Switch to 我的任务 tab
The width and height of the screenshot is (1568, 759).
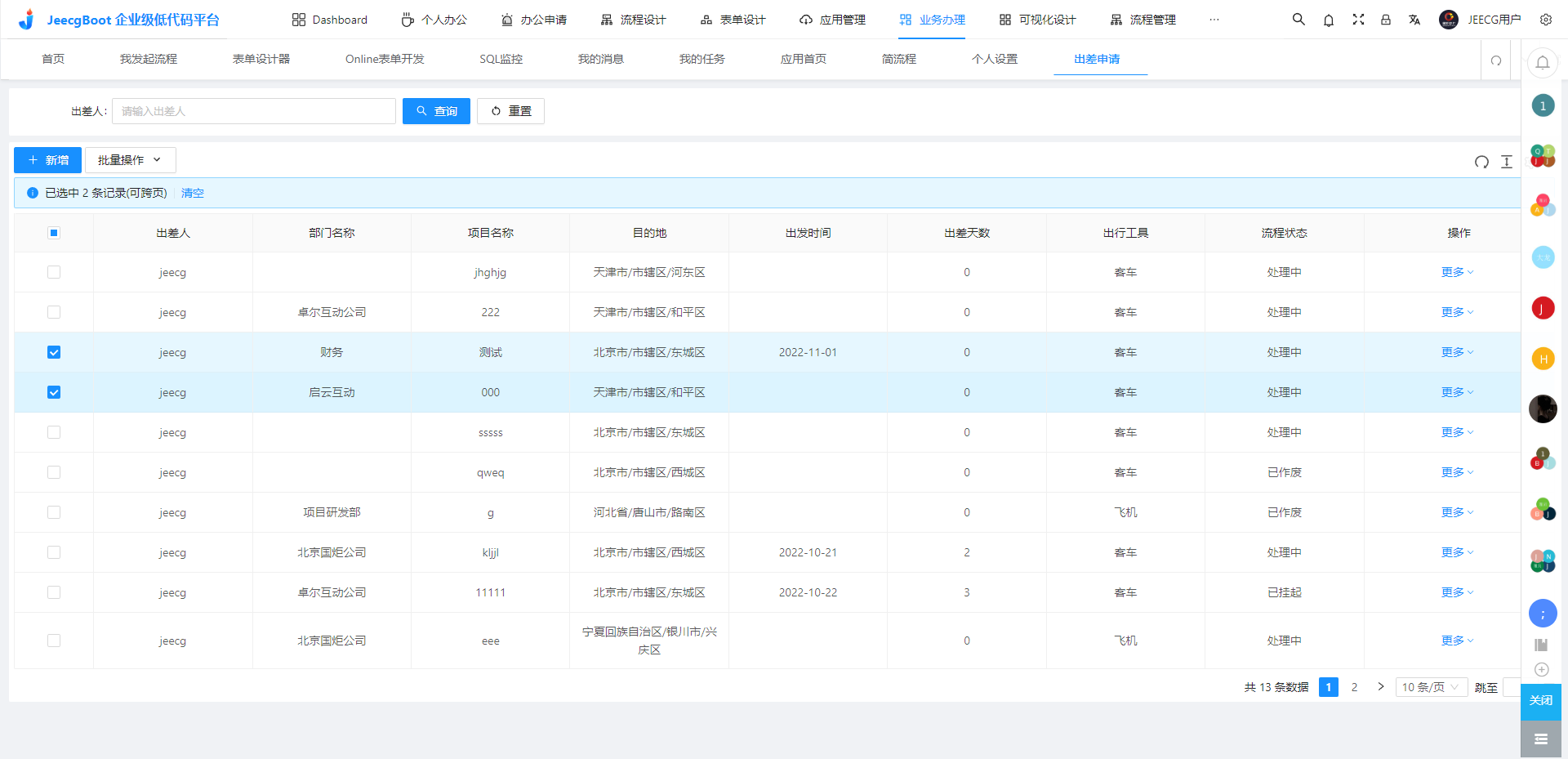tap(702, 59)
